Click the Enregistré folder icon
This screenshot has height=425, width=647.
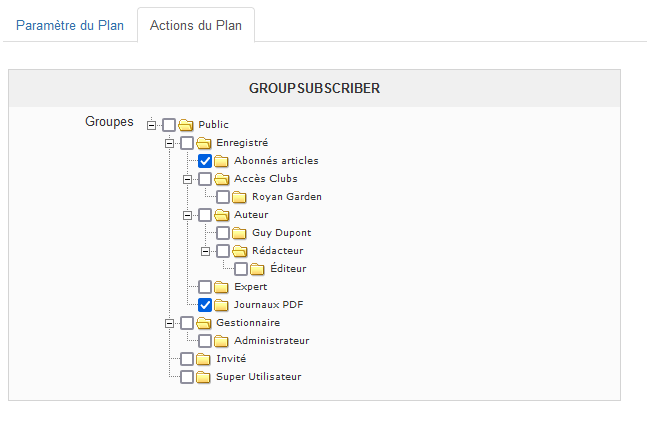[x=204, y=143]
